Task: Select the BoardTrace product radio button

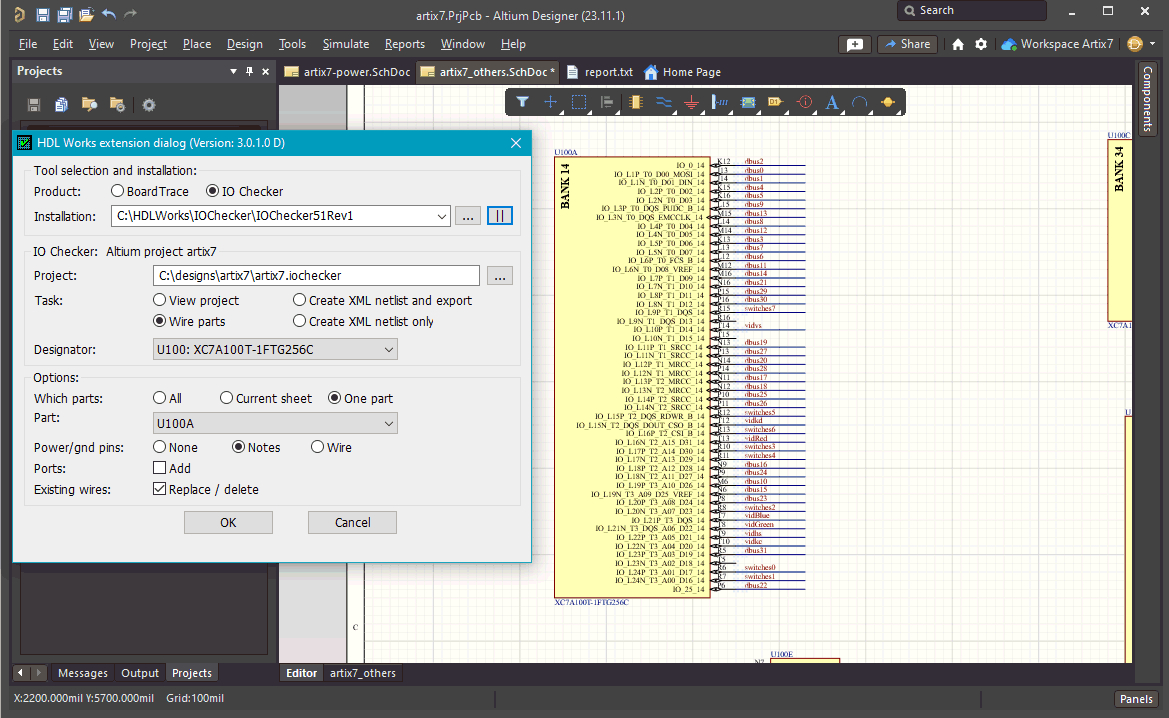Action: [x=118, y=191]
